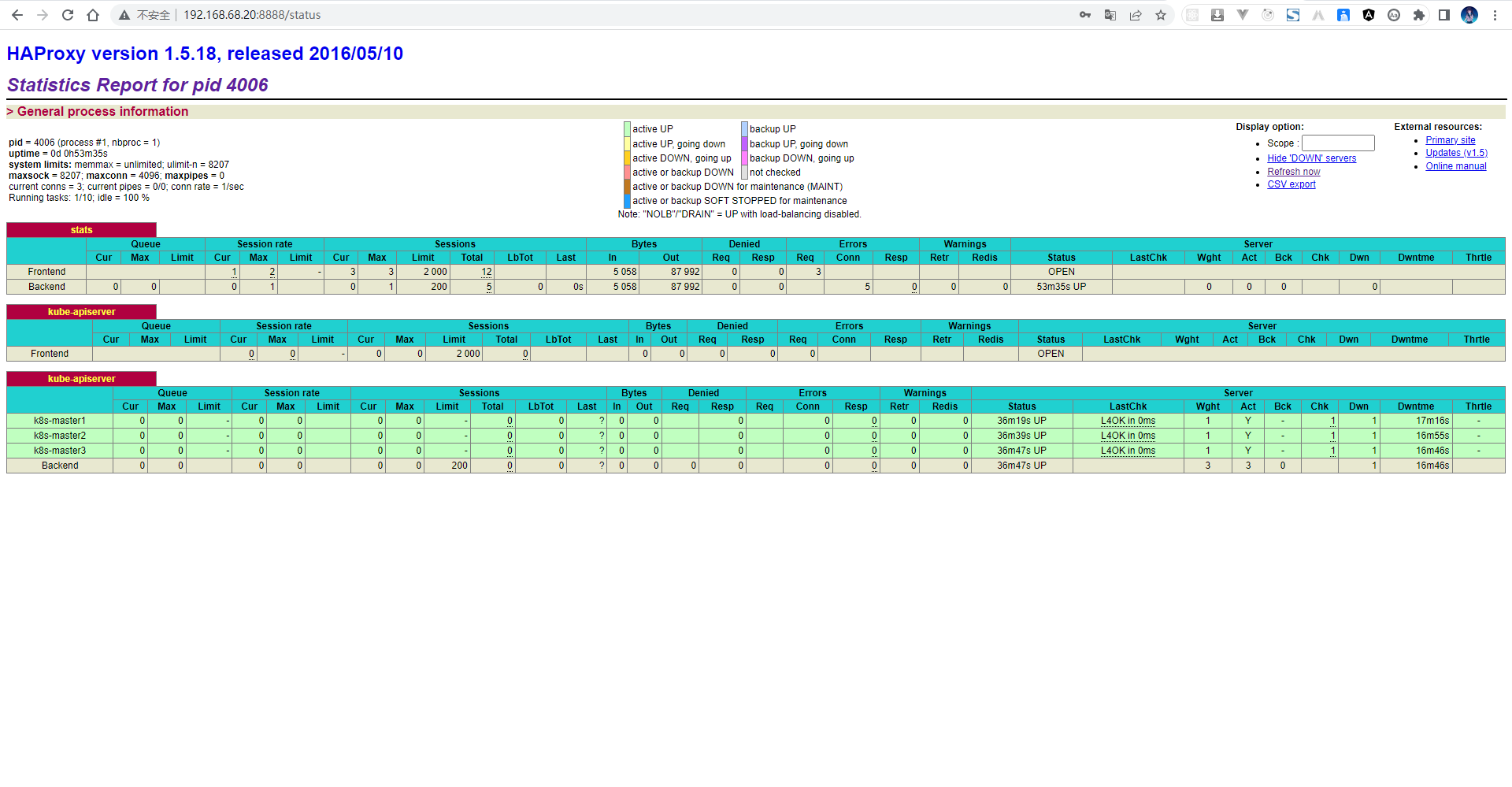Viewport: 1512px width, 787px height.
Task: Click the 'active UP' legend green swatch
Action: tap(627, 129)
